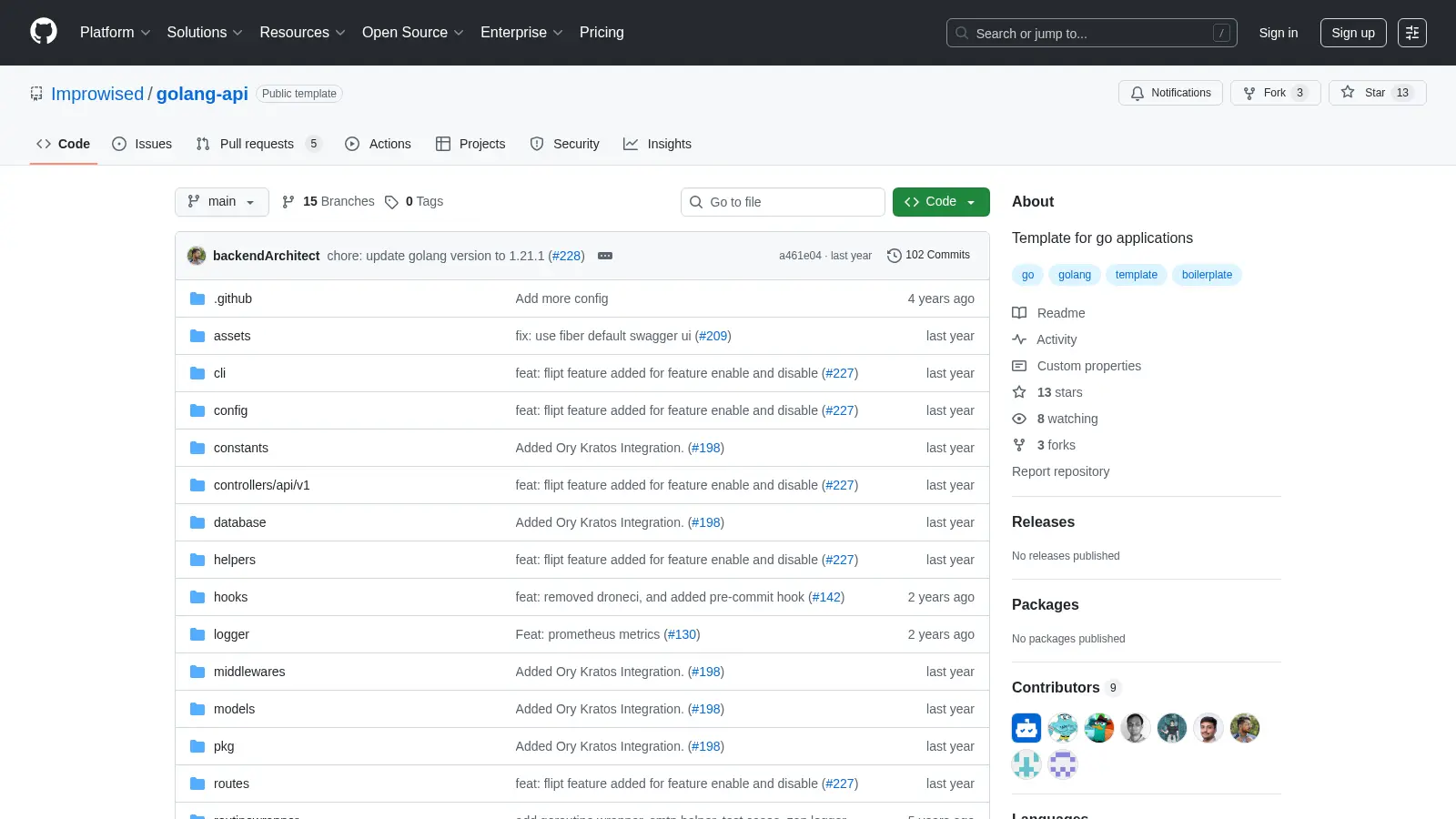Image resolution: width=1456 pixels, height=819 pixels.
Task: Click the repository template icon beside Improwised
Action: (36, 94)
